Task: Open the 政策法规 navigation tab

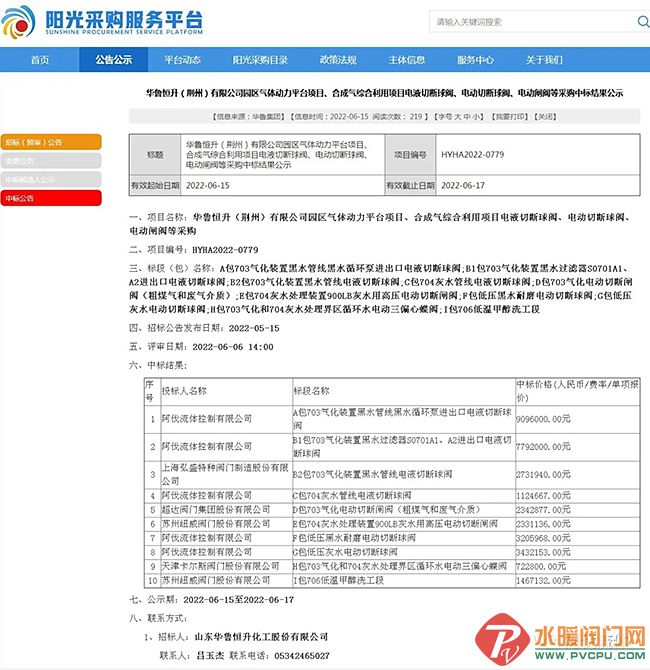Action: [x=338, y=60]
